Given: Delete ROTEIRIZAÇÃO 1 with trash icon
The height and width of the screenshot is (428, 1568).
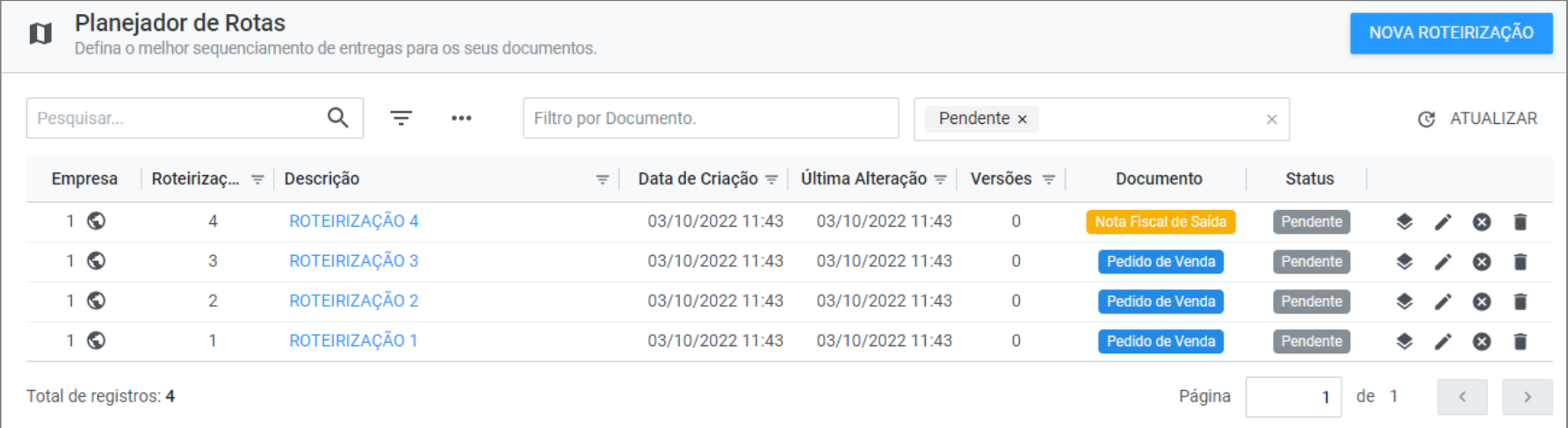Looking at the screenshot, I should click(1521, 341).
